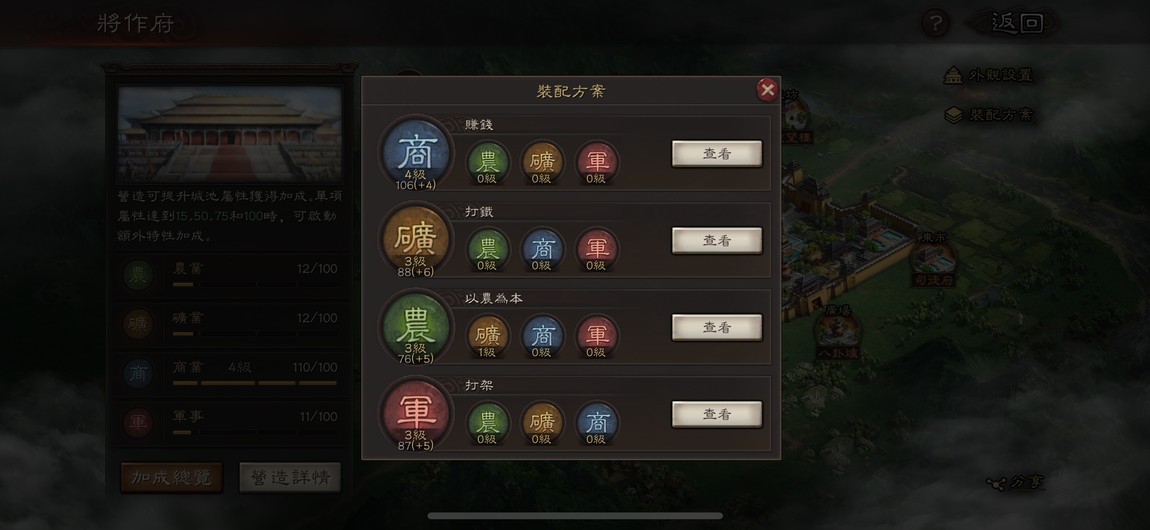Select the large green 農 icon in 以農為本 plan
This screenshot has width=1150, height=530.
pos(416,325)
